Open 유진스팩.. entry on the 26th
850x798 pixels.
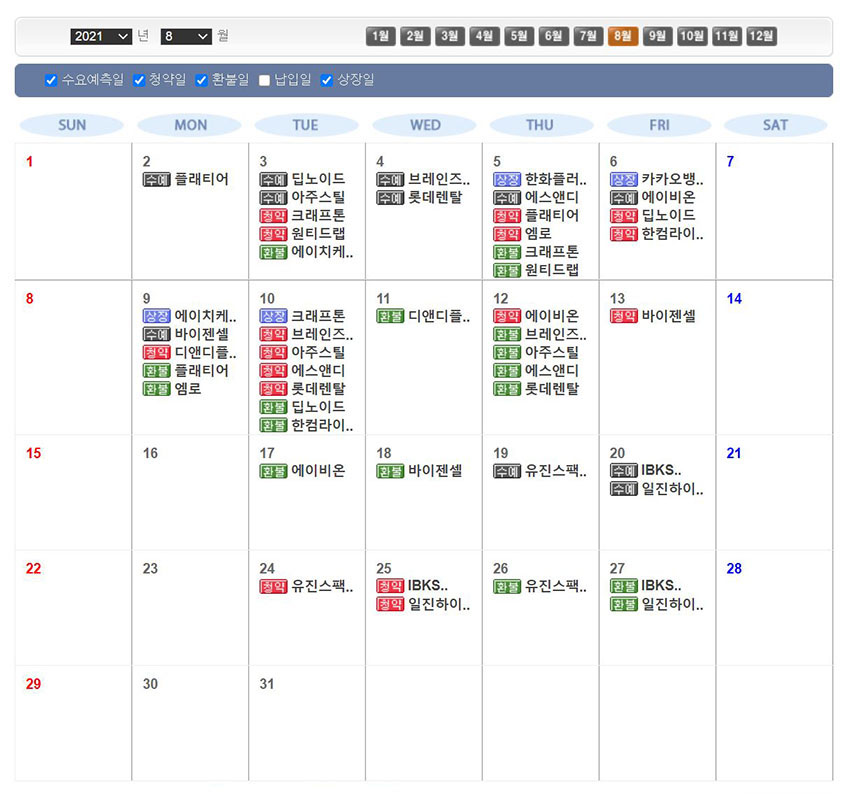click(x=556, y=586)
